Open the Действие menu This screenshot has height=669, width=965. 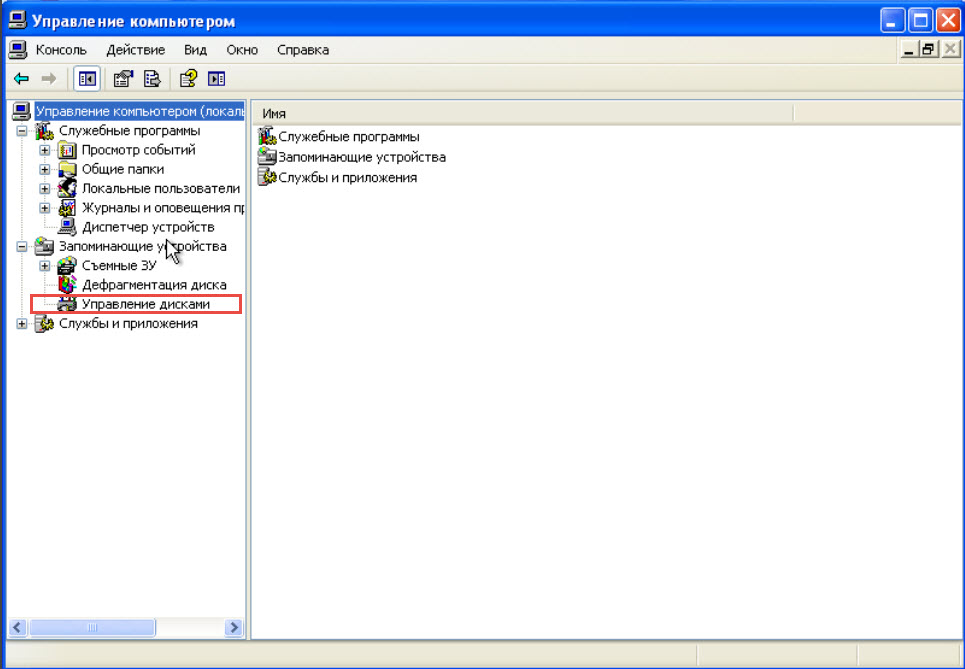(135, 50)
